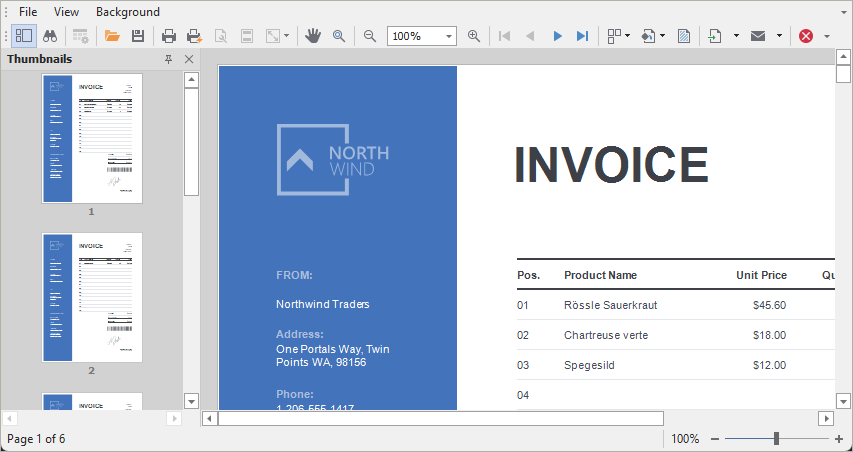Open the Background menu
The height and width of the screenshot is (452, 853).
pyautogui.click(x=128, y=11)
